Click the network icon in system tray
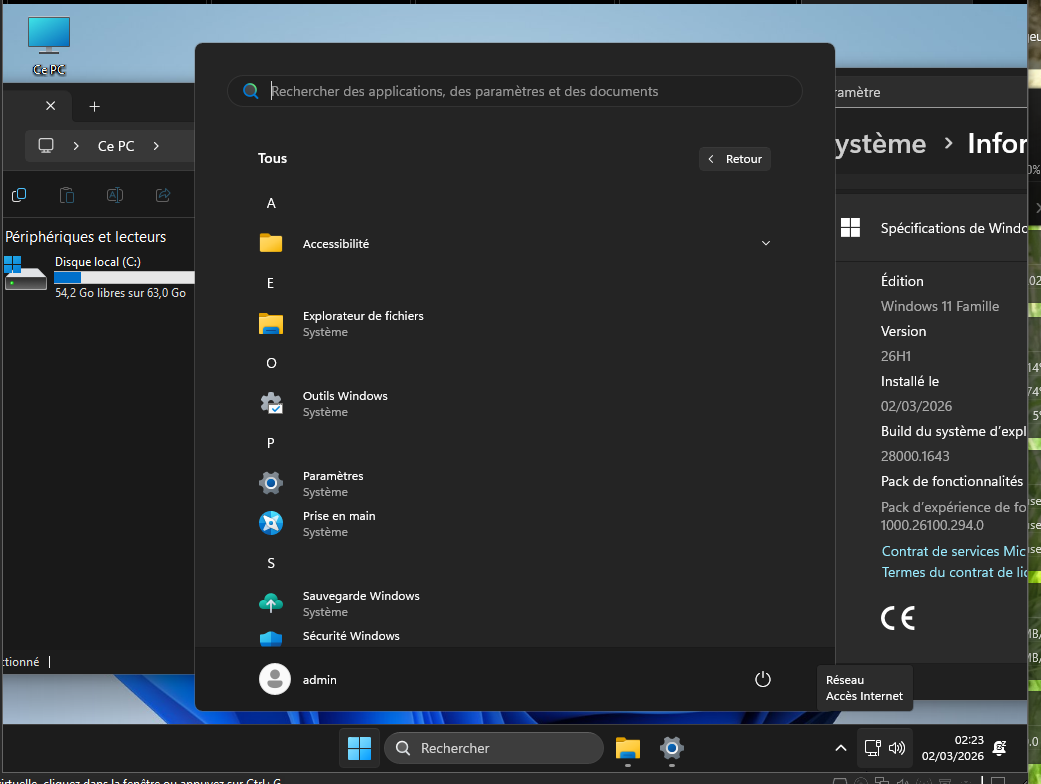Viewport: 1041px width, 784px height. [872, 748]
